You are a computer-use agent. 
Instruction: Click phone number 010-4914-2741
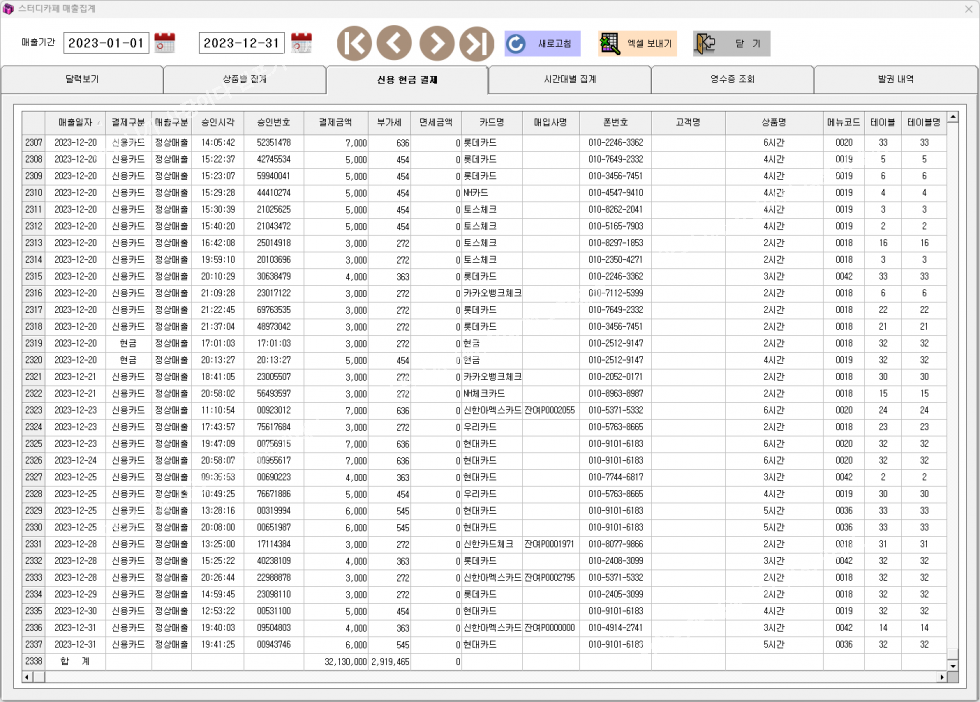(616, 628)
